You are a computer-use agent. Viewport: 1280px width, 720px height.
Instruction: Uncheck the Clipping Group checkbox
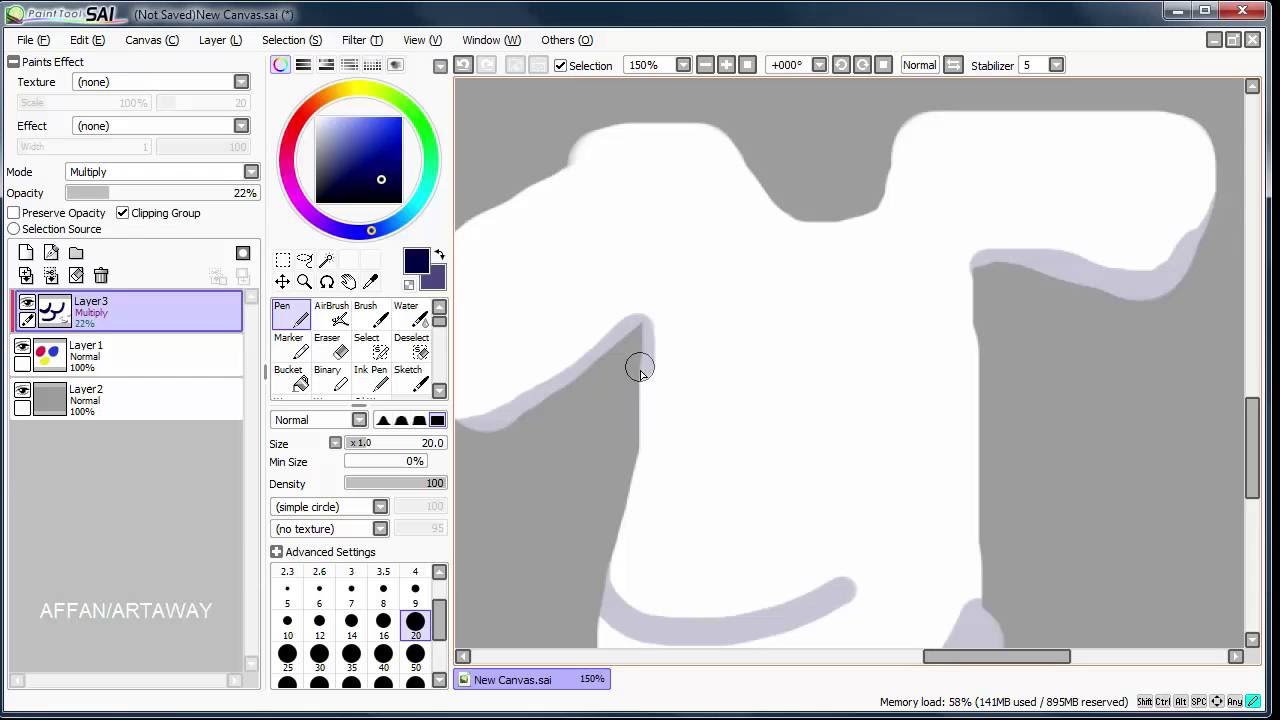coord(122,213)
